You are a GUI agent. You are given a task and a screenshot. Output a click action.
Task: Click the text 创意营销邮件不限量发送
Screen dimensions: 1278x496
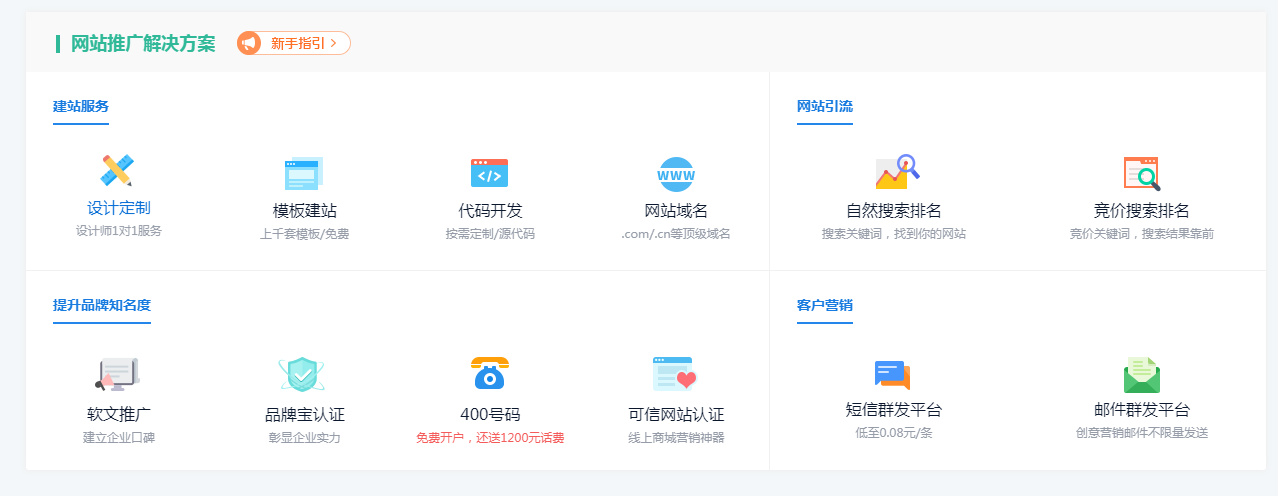(1142, 433)
